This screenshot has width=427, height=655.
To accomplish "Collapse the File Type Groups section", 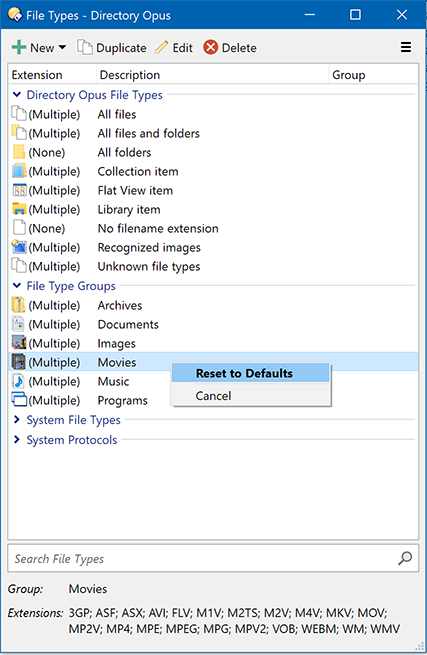I will coord(17,286).
